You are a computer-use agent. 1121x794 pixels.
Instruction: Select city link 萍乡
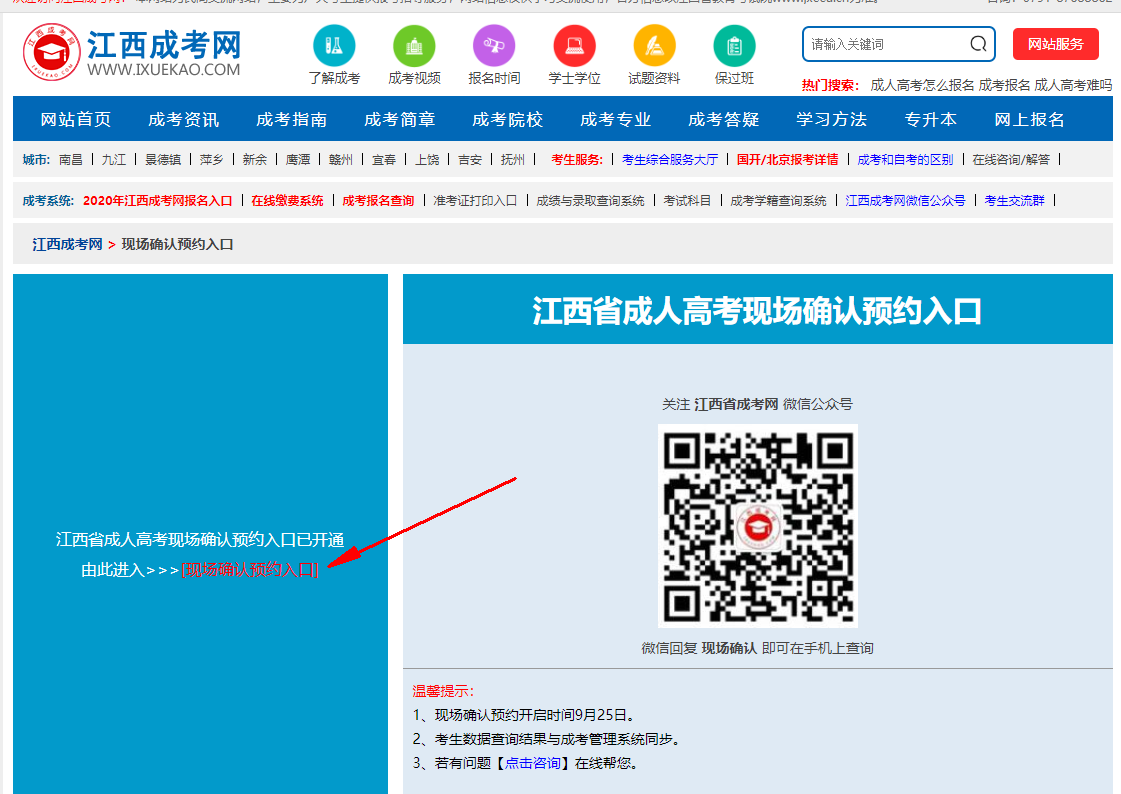(x=212, y=159)
